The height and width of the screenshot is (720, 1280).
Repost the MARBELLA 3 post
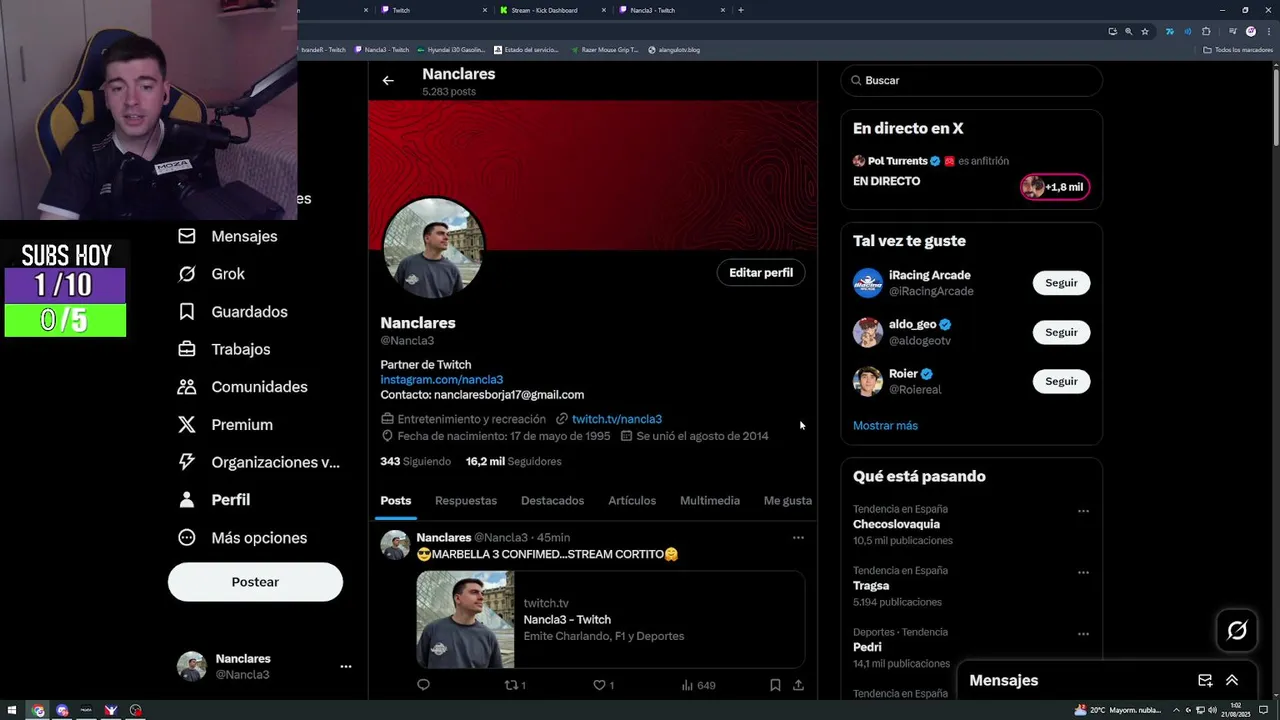[x=515, y=685]
